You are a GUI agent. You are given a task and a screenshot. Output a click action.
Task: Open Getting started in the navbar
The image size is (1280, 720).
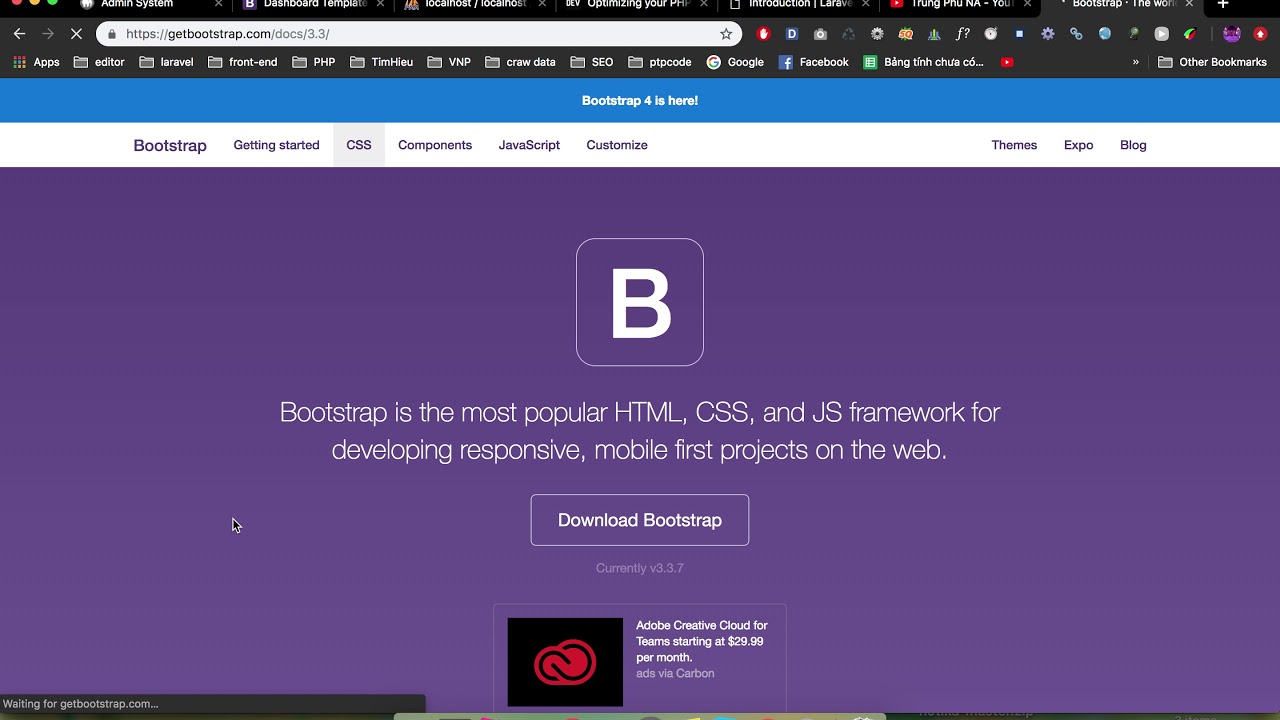[276, 145]
